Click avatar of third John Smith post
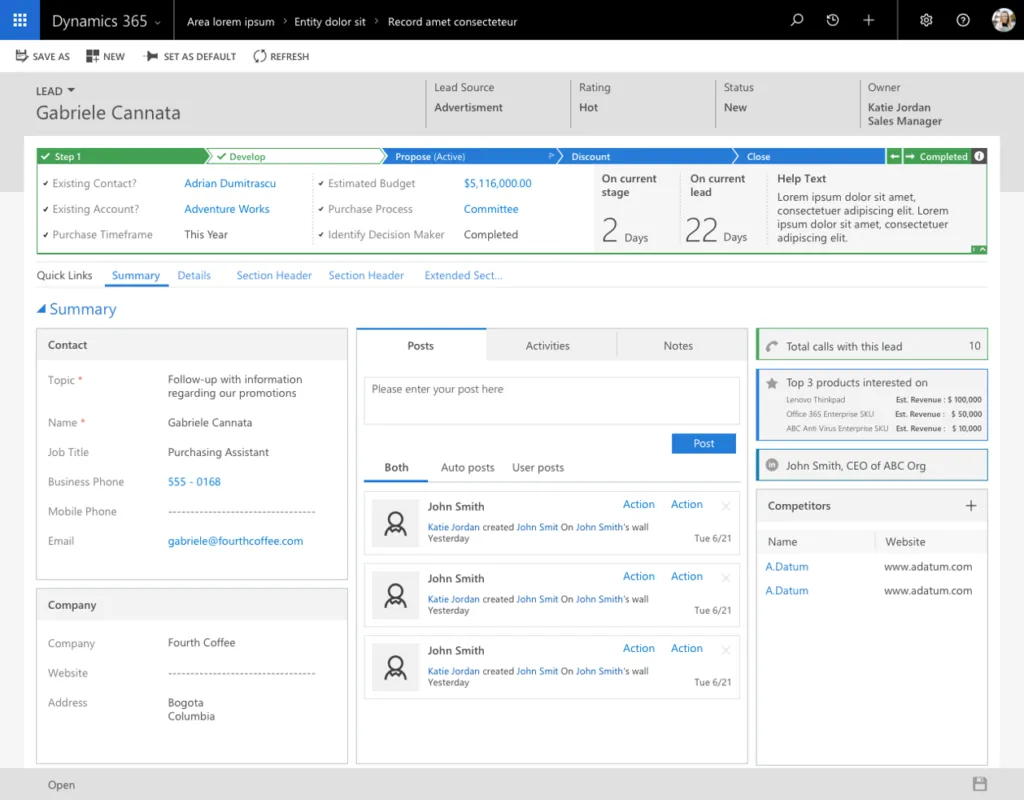1024x800 pixels. (x=395, y=667)
